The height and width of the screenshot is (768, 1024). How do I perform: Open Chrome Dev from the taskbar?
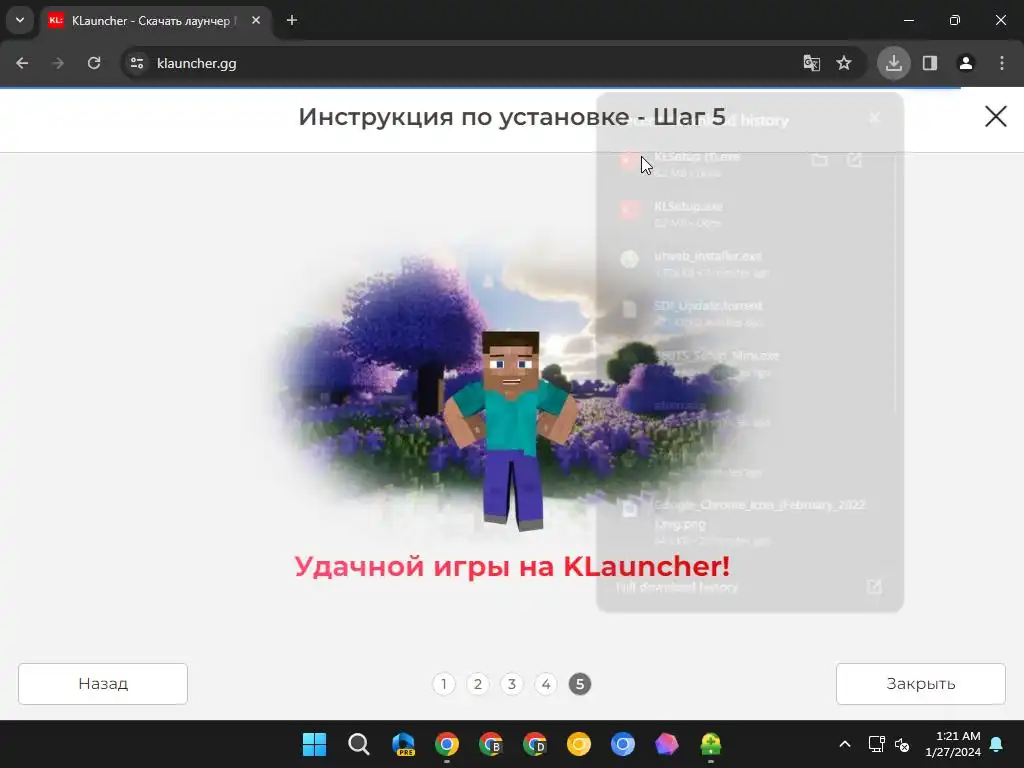(535, 744)
